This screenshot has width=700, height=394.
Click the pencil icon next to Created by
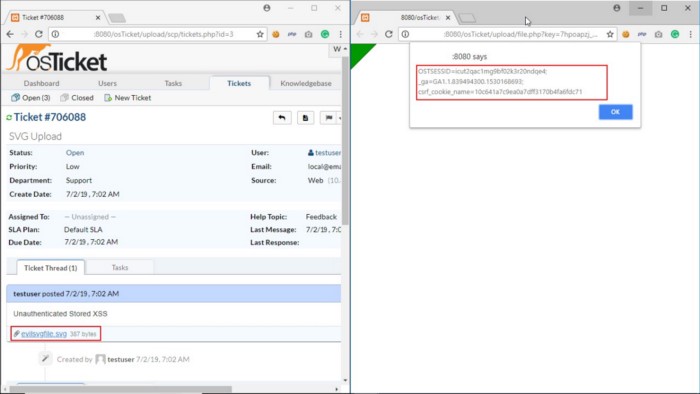point(45,358)
